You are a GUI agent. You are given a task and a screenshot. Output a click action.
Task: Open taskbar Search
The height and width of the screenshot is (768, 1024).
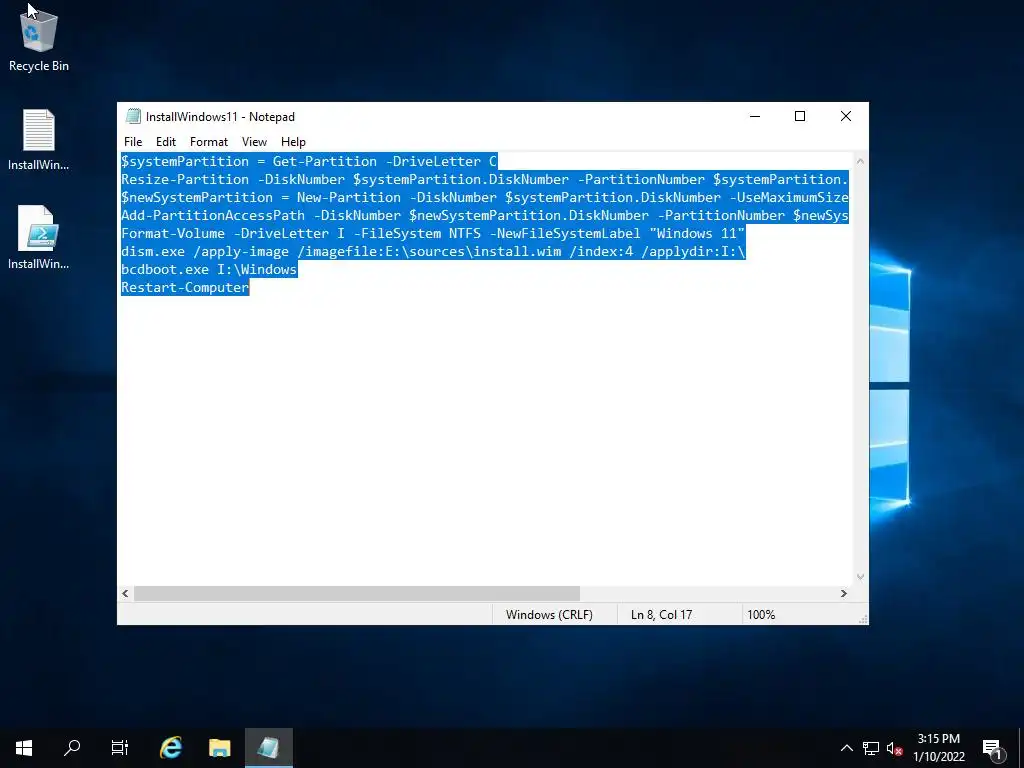72,748
